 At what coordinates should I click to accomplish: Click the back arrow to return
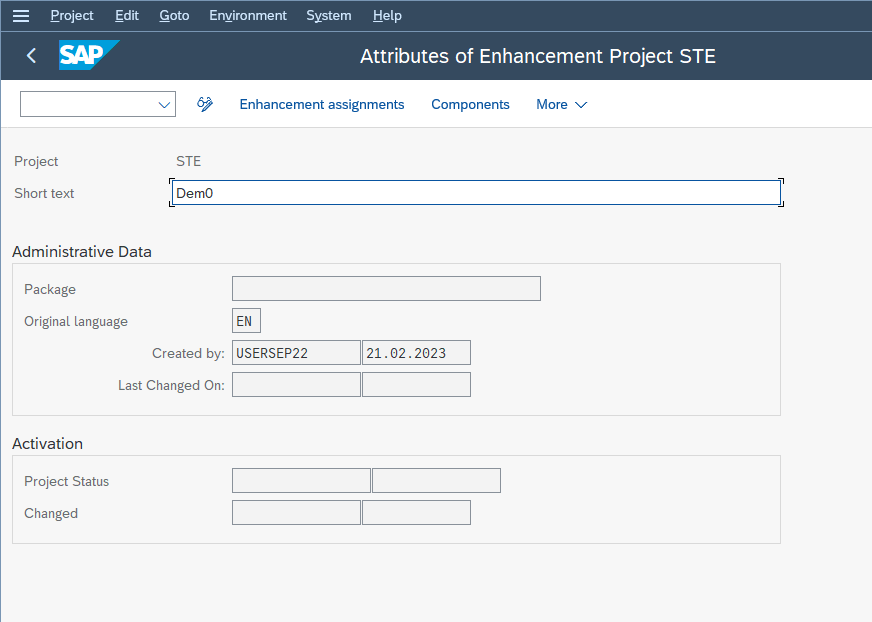30,56
